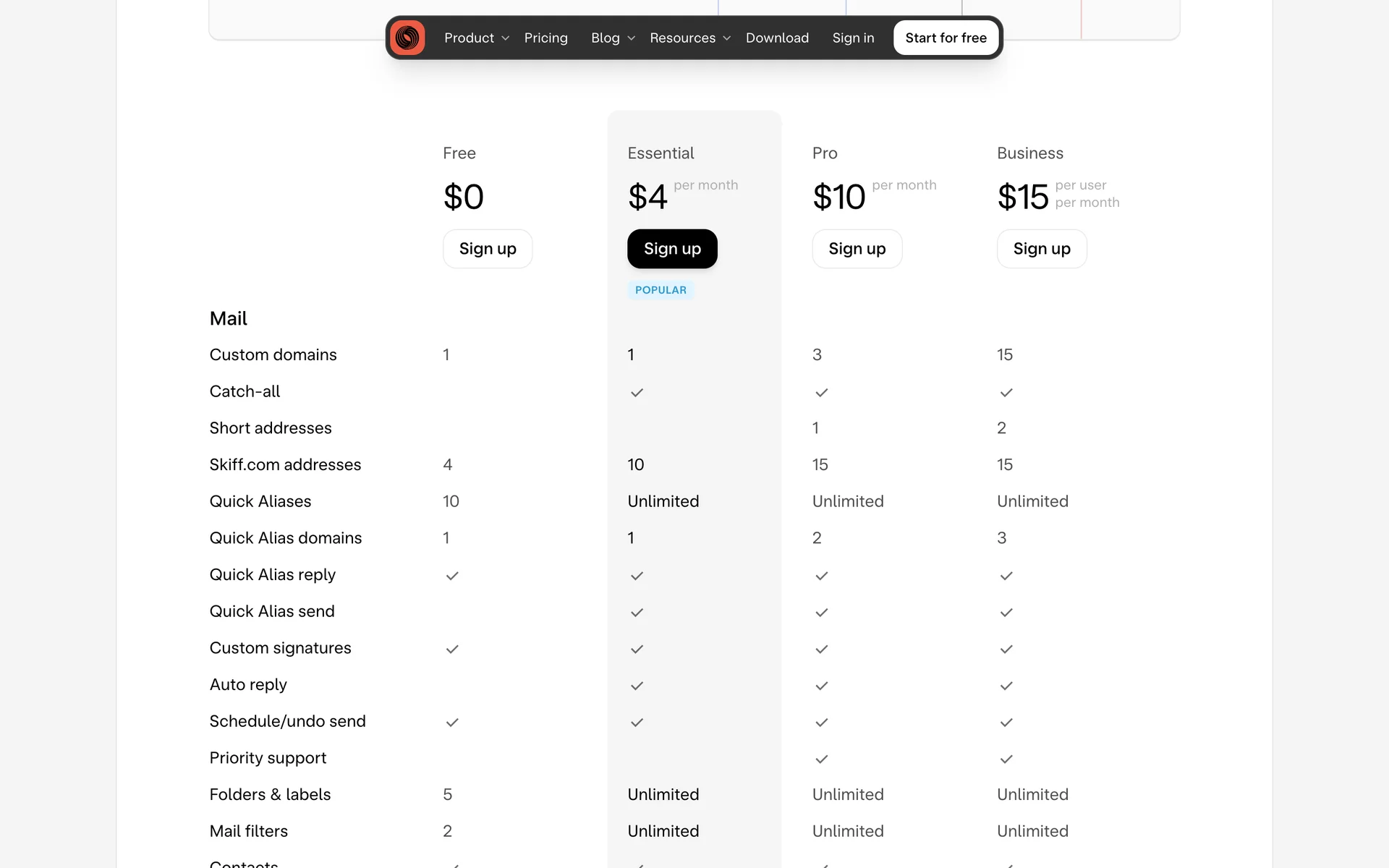Screen dimensions: 1389x868
Task: Click the Business Schedule/undo send checkmark
Action: (x=1006, y=723)
